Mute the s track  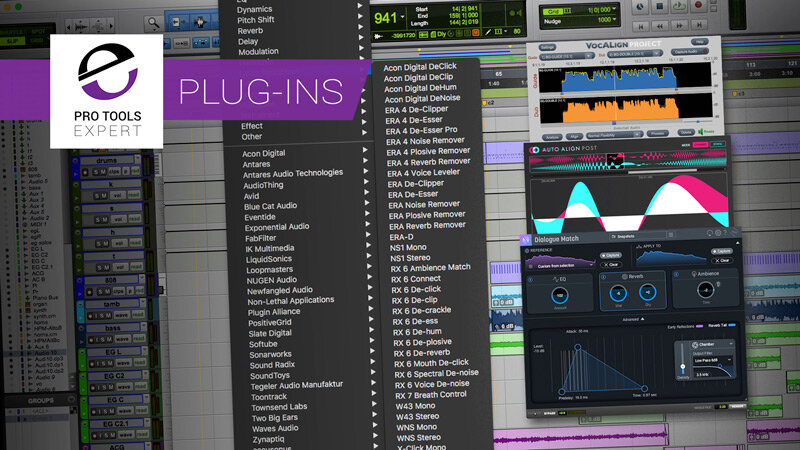(x=106, y=219)
